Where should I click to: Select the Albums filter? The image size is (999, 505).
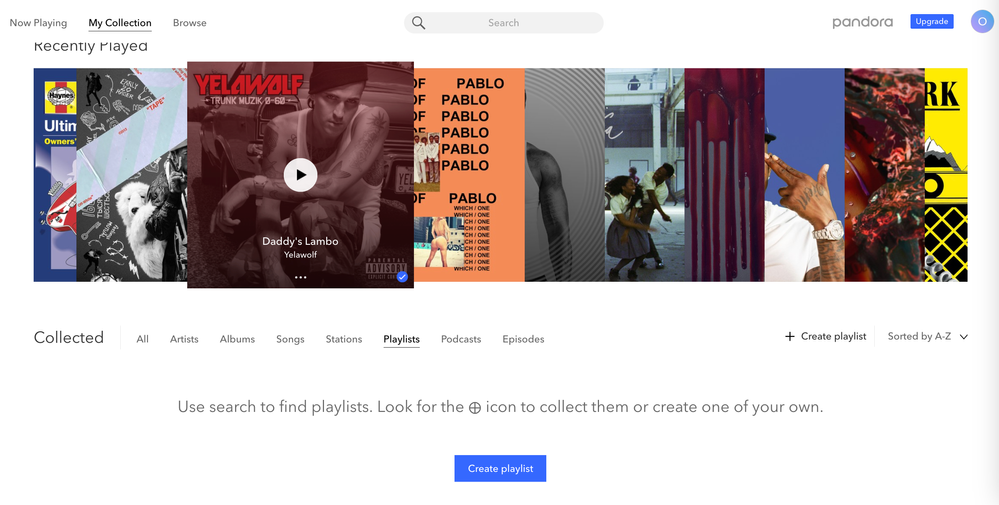[x=237, y=339]
